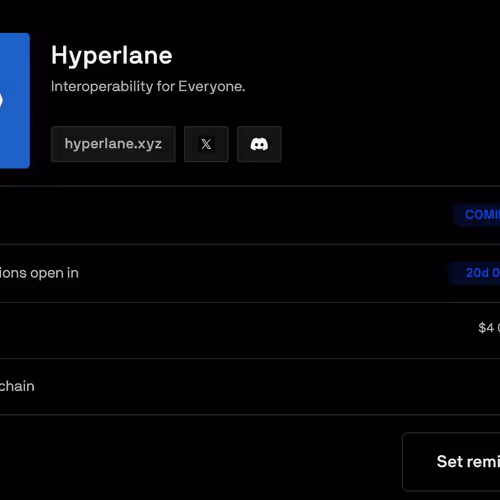The image size is (500, 500).
Task: Open Hyperlane's Discord server icon
Action: [x=259, y=144]
